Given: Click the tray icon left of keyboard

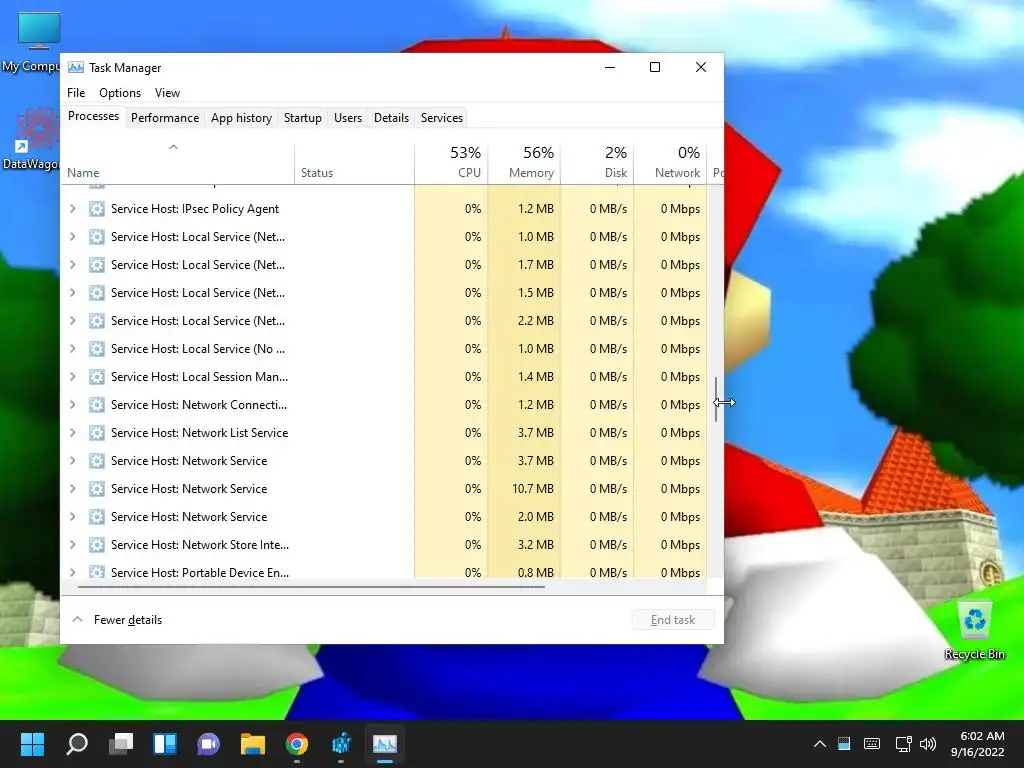Looking at the screenshot, I should tap(844, 744).
